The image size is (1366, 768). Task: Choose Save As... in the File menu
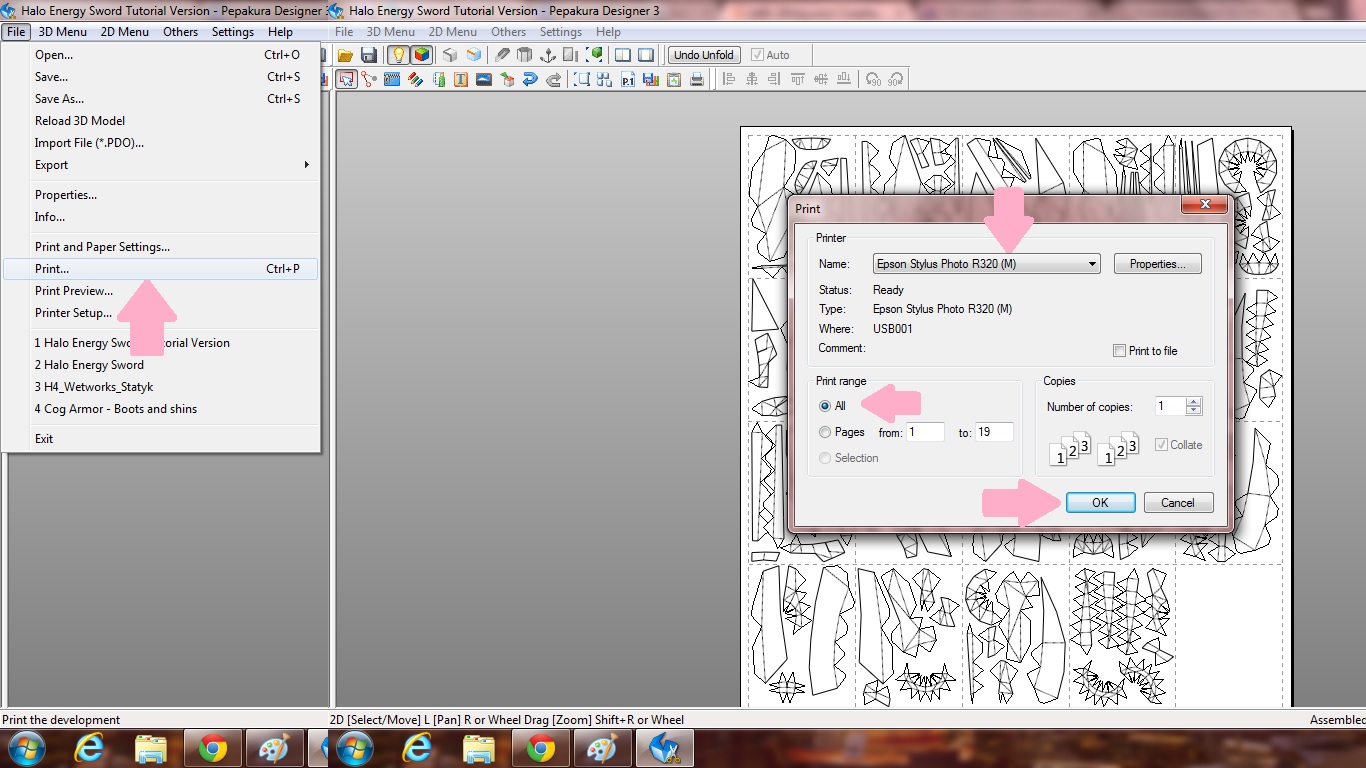[160, 99]
